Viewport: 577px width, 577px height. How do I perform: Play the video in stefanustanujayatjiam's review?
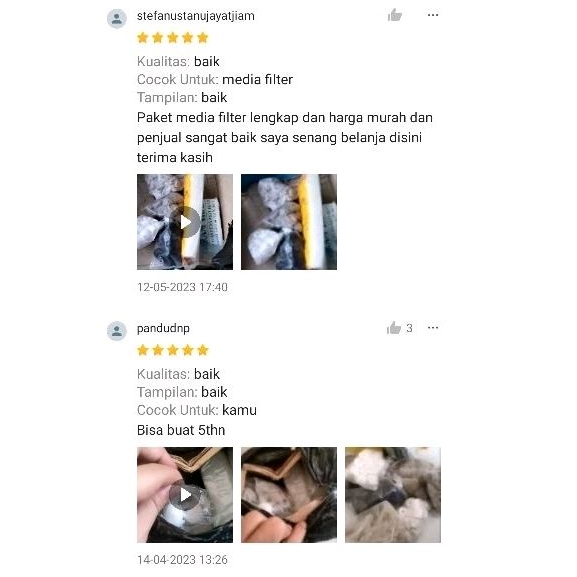(185, 222)
